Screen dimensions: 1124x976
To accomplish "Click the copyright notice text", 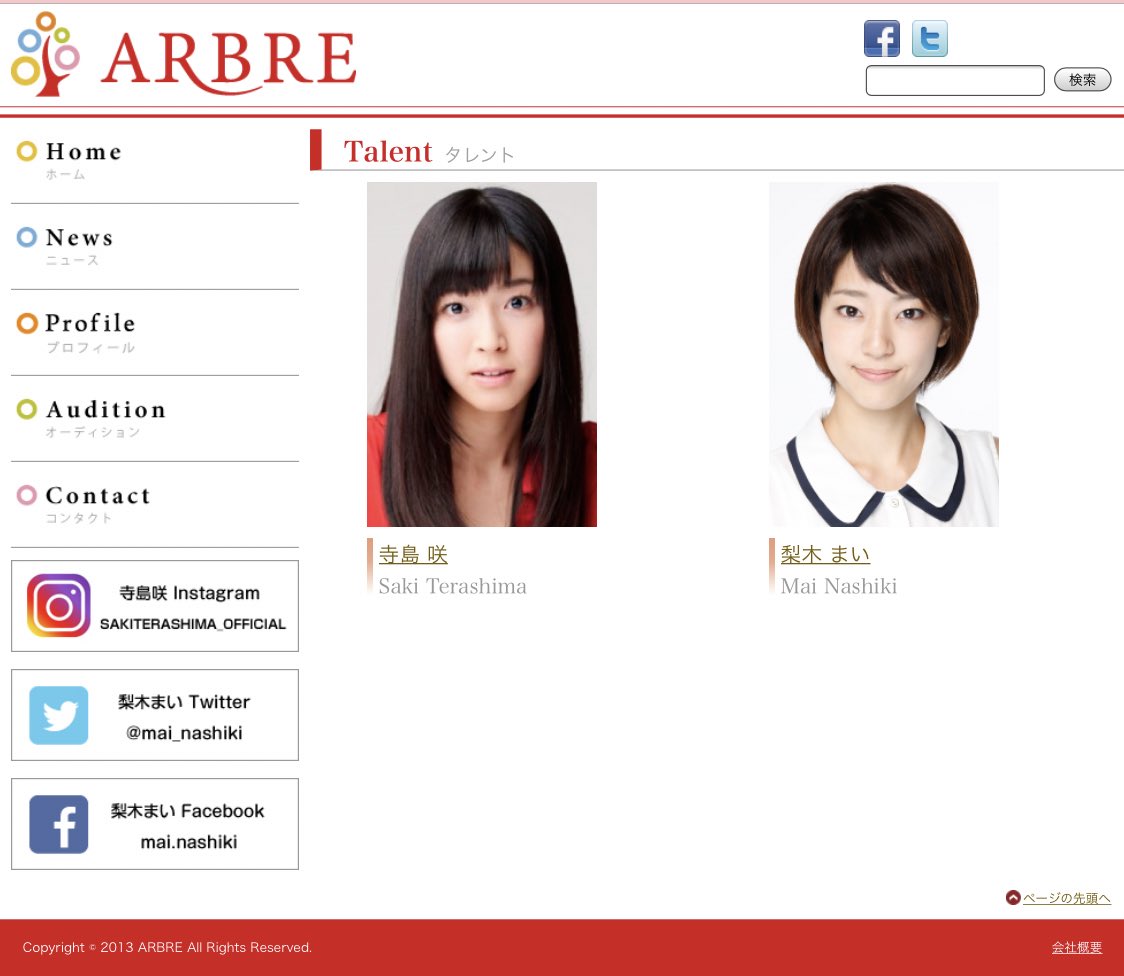I will 167,947.
